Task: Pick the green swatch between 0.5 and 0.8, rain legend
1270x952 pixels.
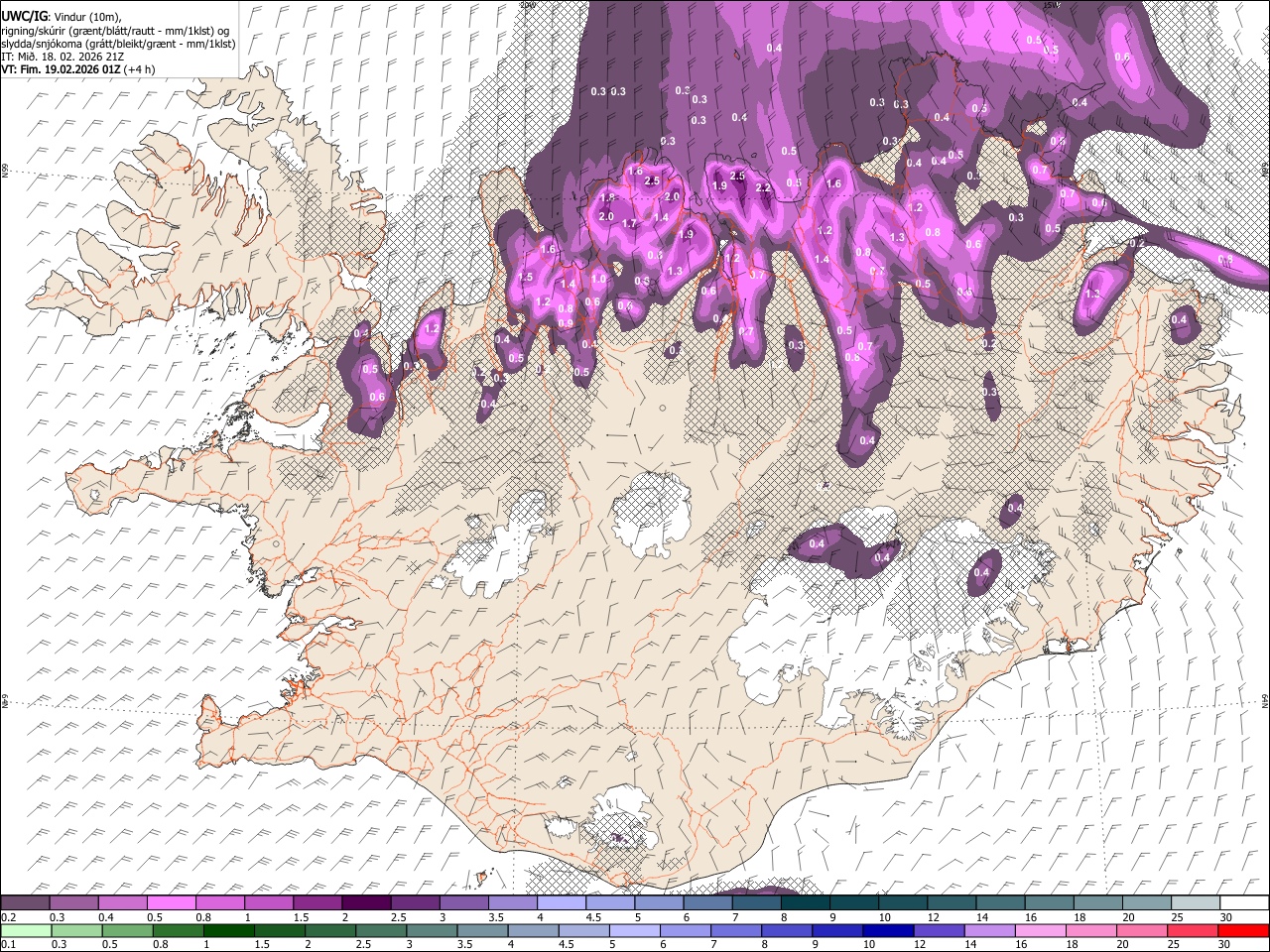Action: [127, 930]
